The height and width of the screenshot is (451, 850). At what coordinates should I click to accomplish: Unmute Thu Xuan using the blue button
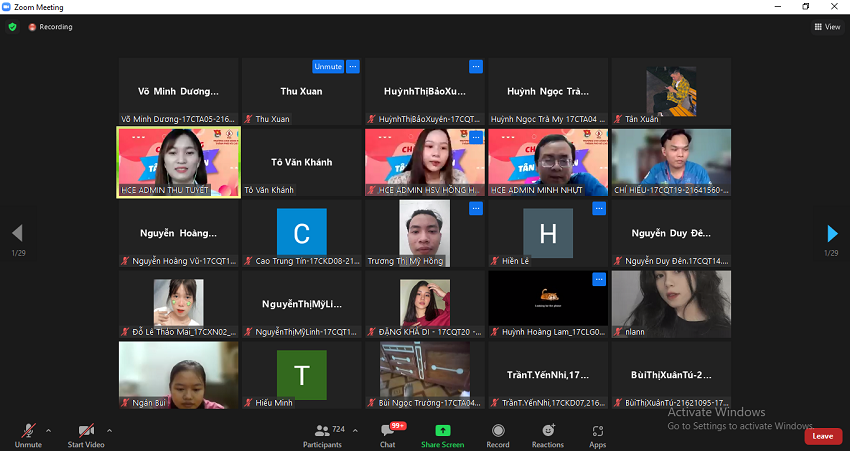click(327, 67)
